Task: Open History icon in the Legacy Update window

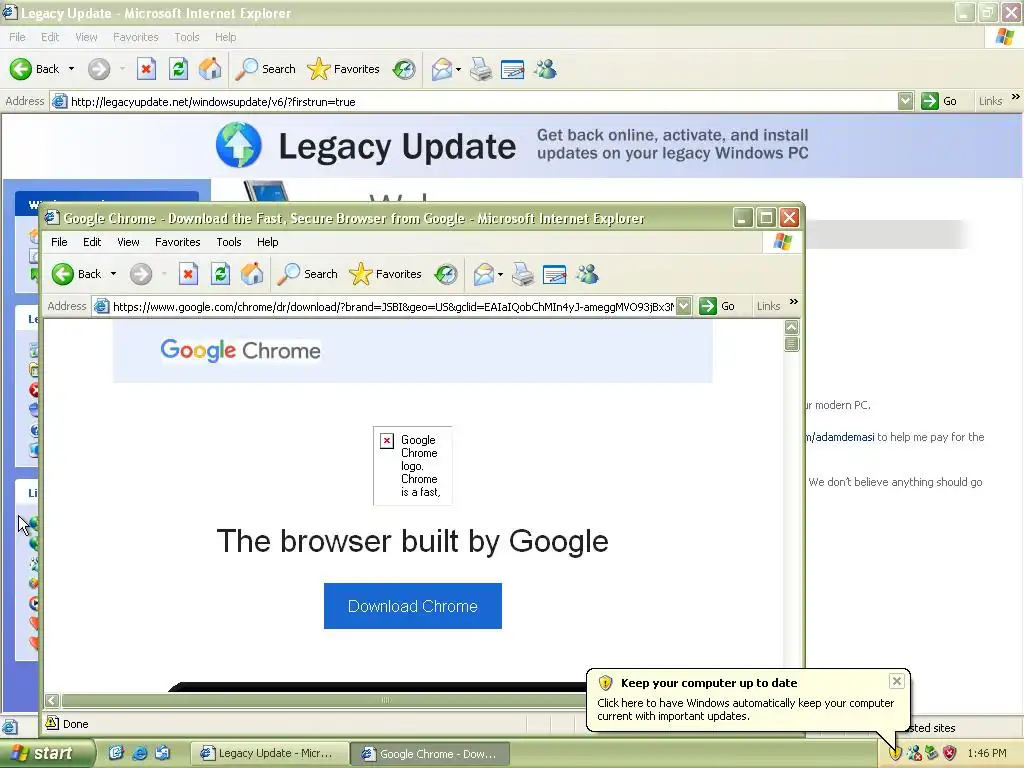Action: [x=404, y=69]
